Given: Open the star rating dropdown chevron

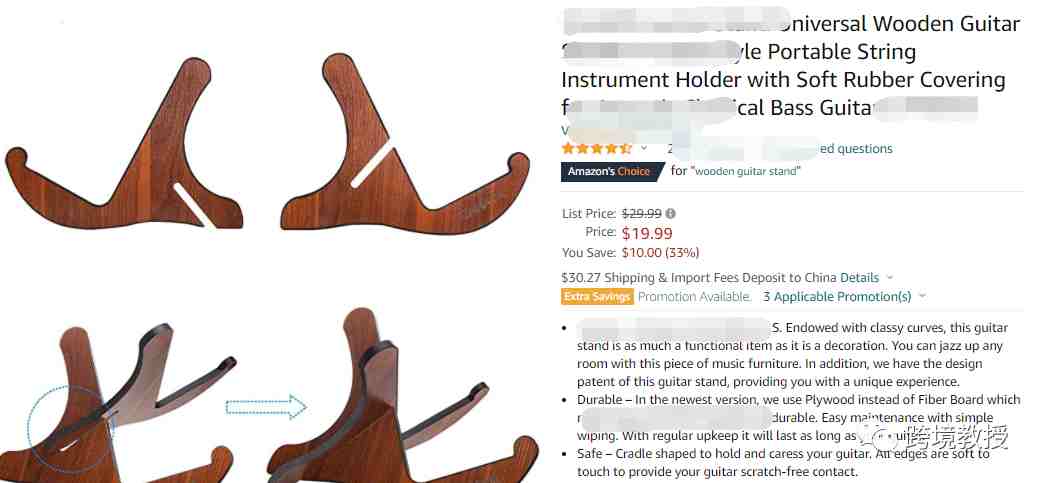Looking at the screenshot, I should 643,147.
